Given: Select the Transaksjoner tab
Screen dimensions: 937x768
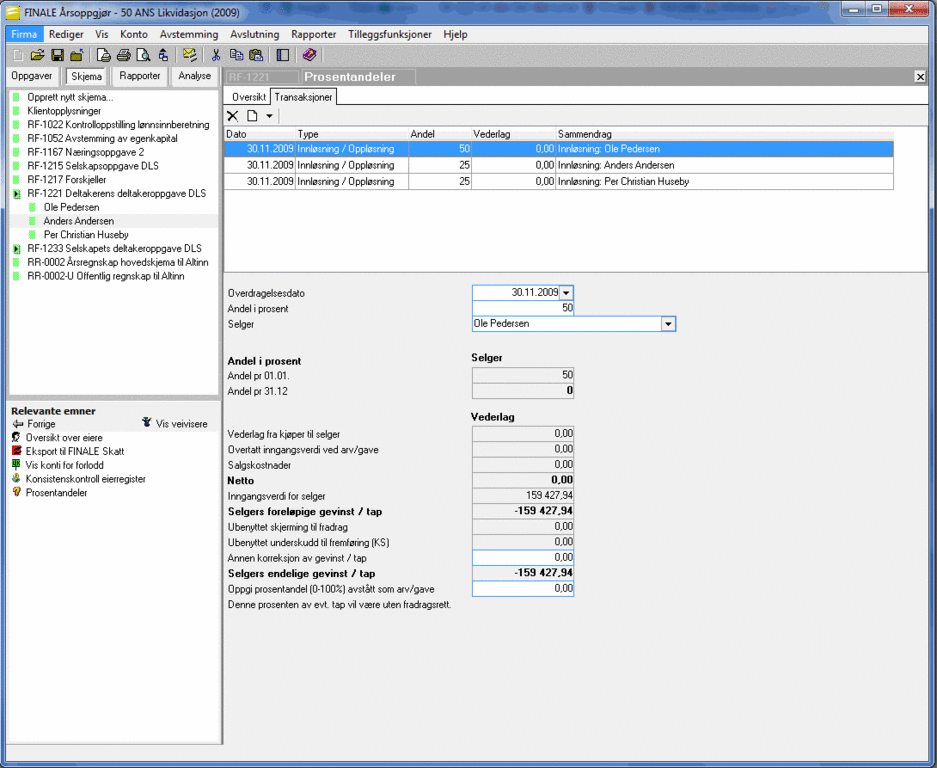Looking at the screenshot, I should point(304,97).
